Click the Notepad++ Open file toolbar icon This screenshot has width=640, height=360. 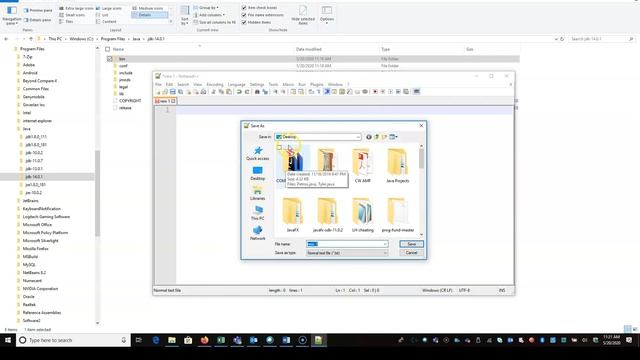(165, 92)
